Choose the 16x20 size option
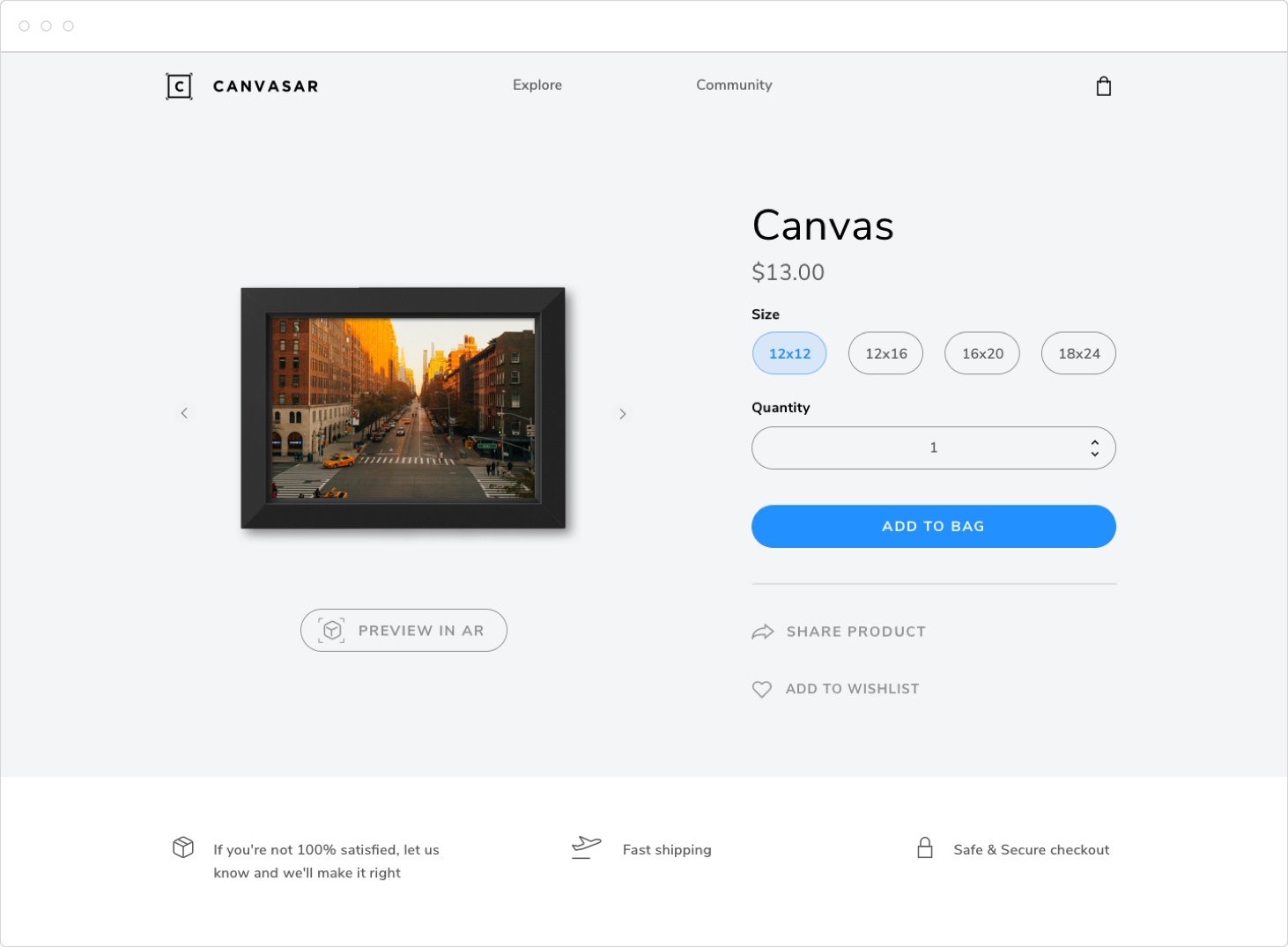1288x947 pixels. (982, 353)
